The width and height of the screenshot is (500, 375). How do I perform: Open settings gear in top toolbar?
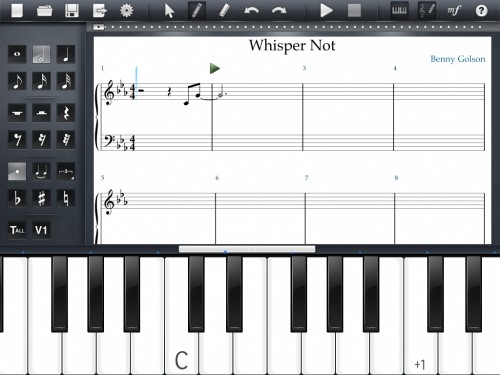point(127,11)
